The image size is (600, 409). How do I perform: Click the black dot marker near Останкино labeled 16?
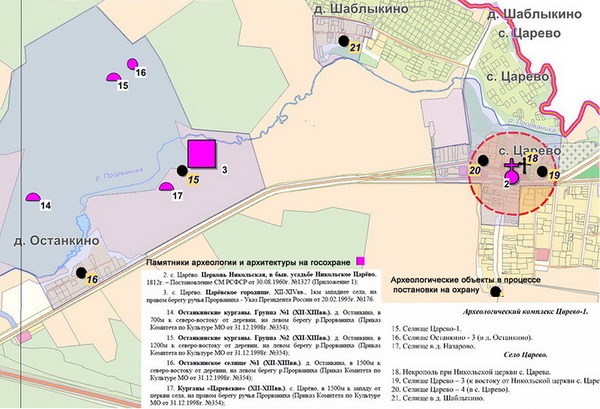pos(79,271)
